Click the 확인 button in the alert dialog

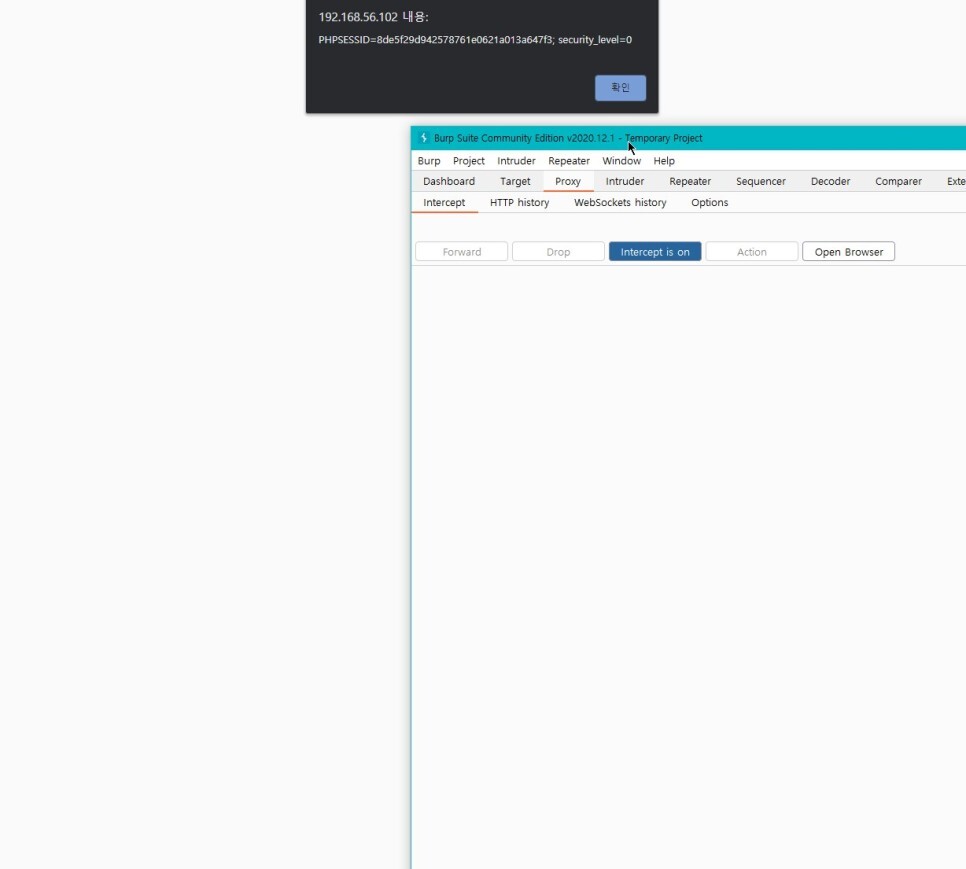point(620,87)
